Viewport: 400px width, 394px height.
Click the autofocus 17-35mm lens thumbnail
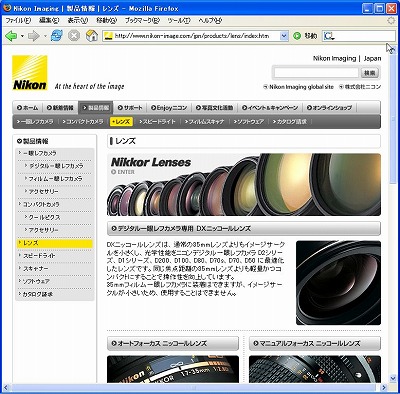click(x=173, y=369)
